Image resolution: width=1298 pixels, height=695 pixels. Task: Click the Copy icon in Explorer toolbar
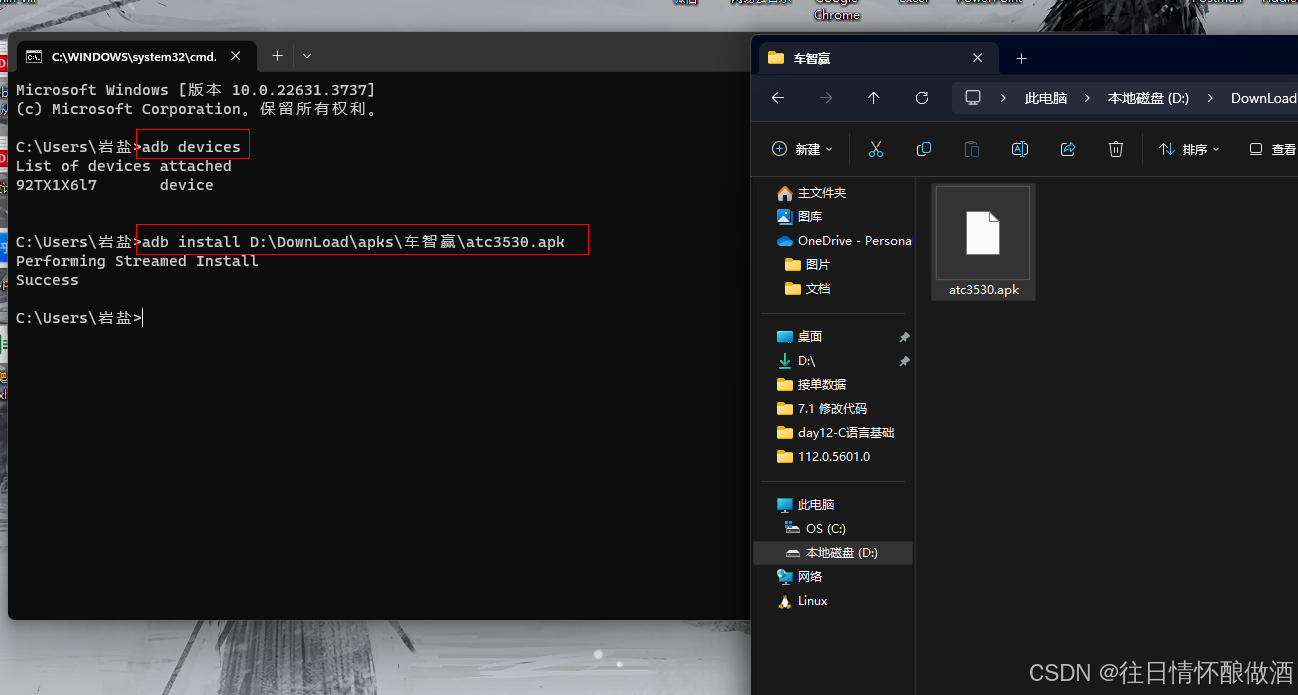(924, 149)
